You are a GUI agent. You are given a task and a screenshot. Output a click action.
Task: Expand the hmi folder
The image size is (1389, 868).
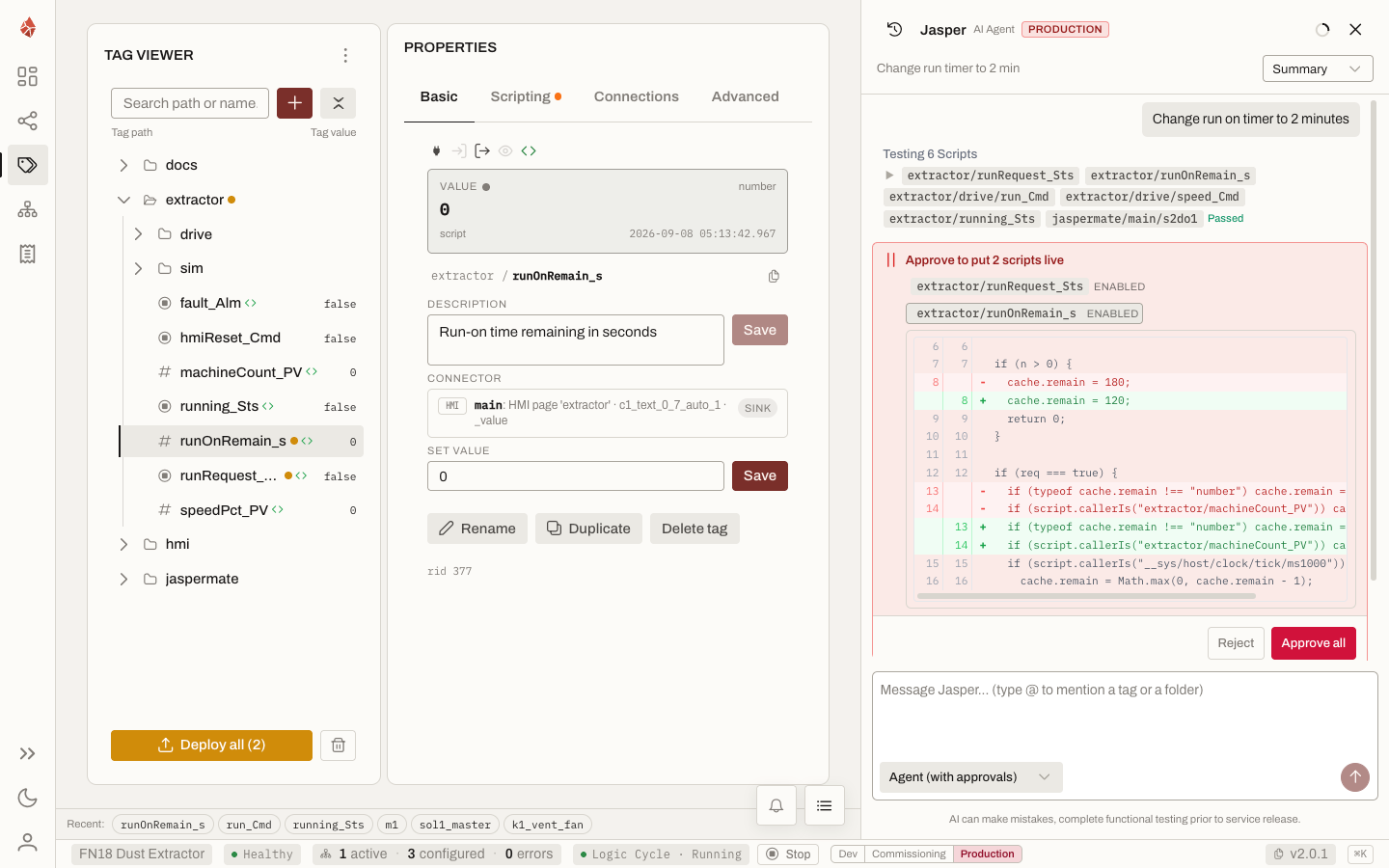(x=123, y=545)
